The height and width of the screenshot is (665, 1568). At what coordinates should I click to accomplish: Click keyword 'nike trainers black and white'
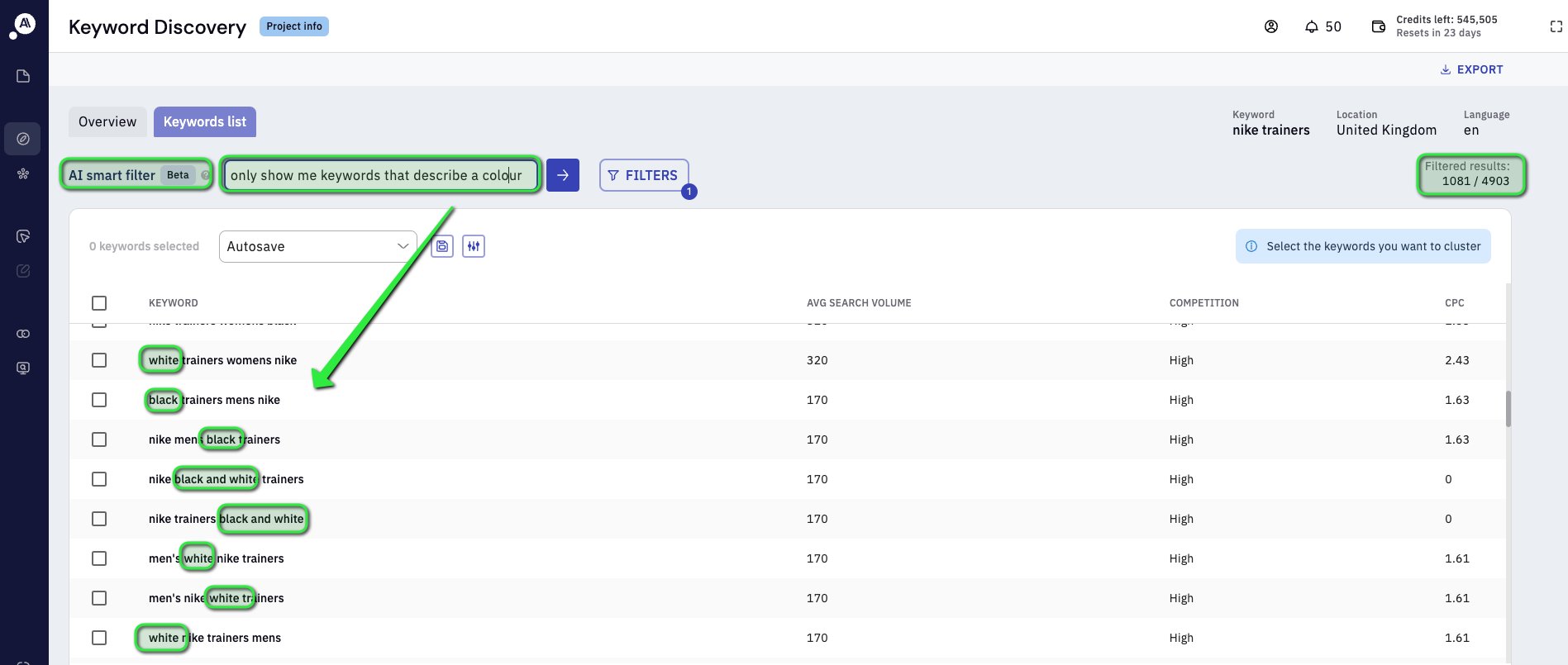[226, 519]
